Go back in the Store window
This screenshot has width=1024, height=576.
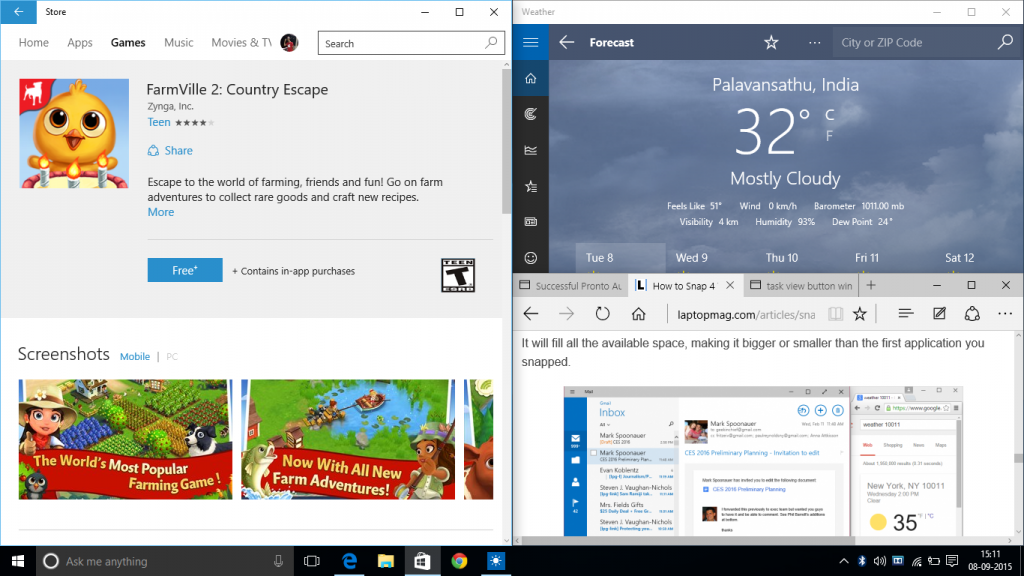(18, 12)
